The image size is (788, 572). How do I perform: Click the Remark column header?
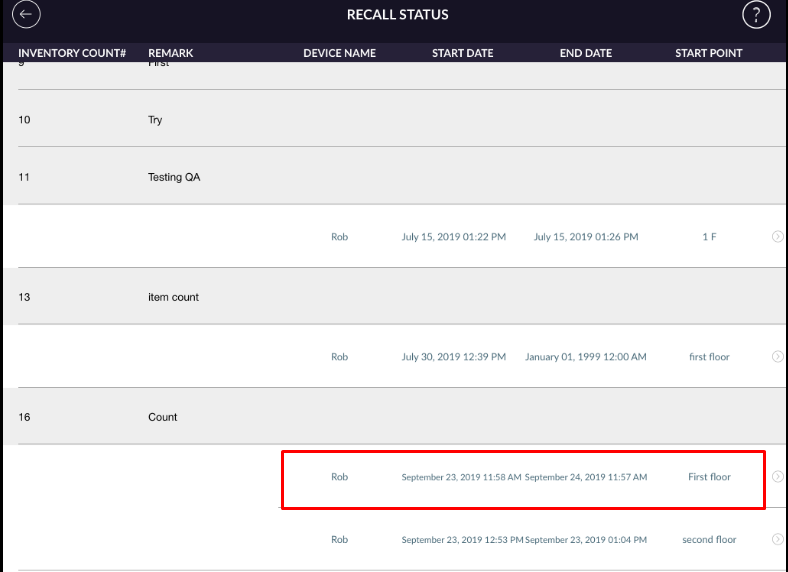[171, 53]
